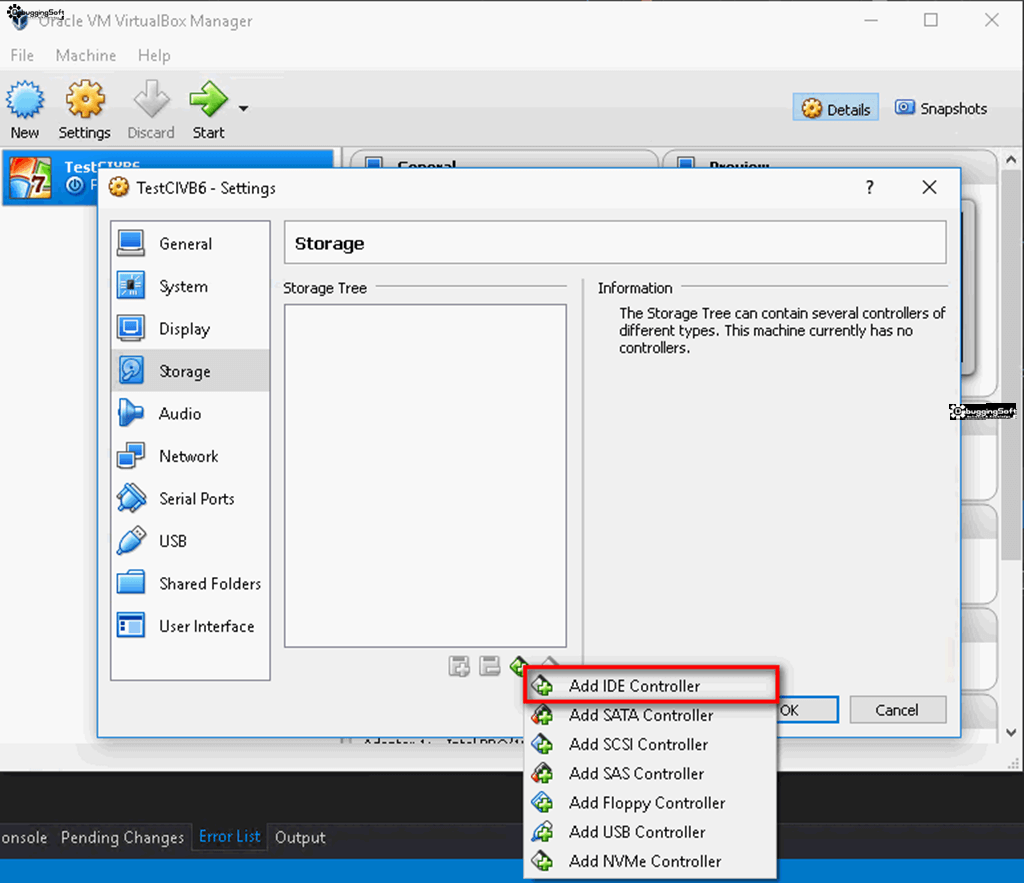Select the Storage settings category
The image size is (1024, 883).
(x=190, y=371)
